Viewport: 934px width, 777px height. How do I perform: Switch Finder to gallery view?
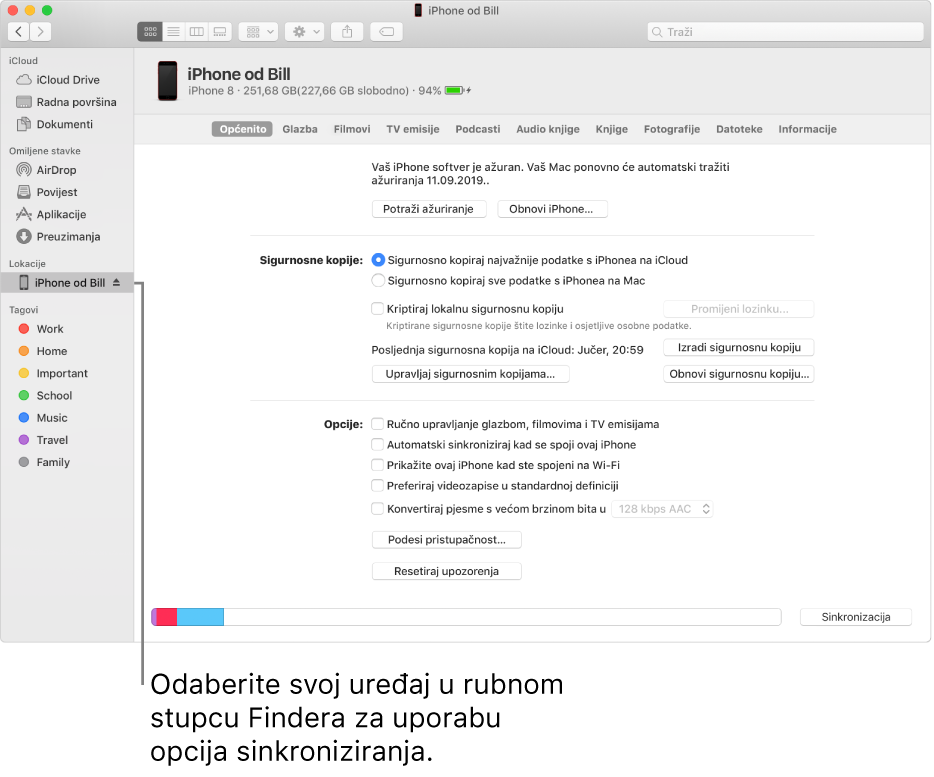tap(220, 32)
